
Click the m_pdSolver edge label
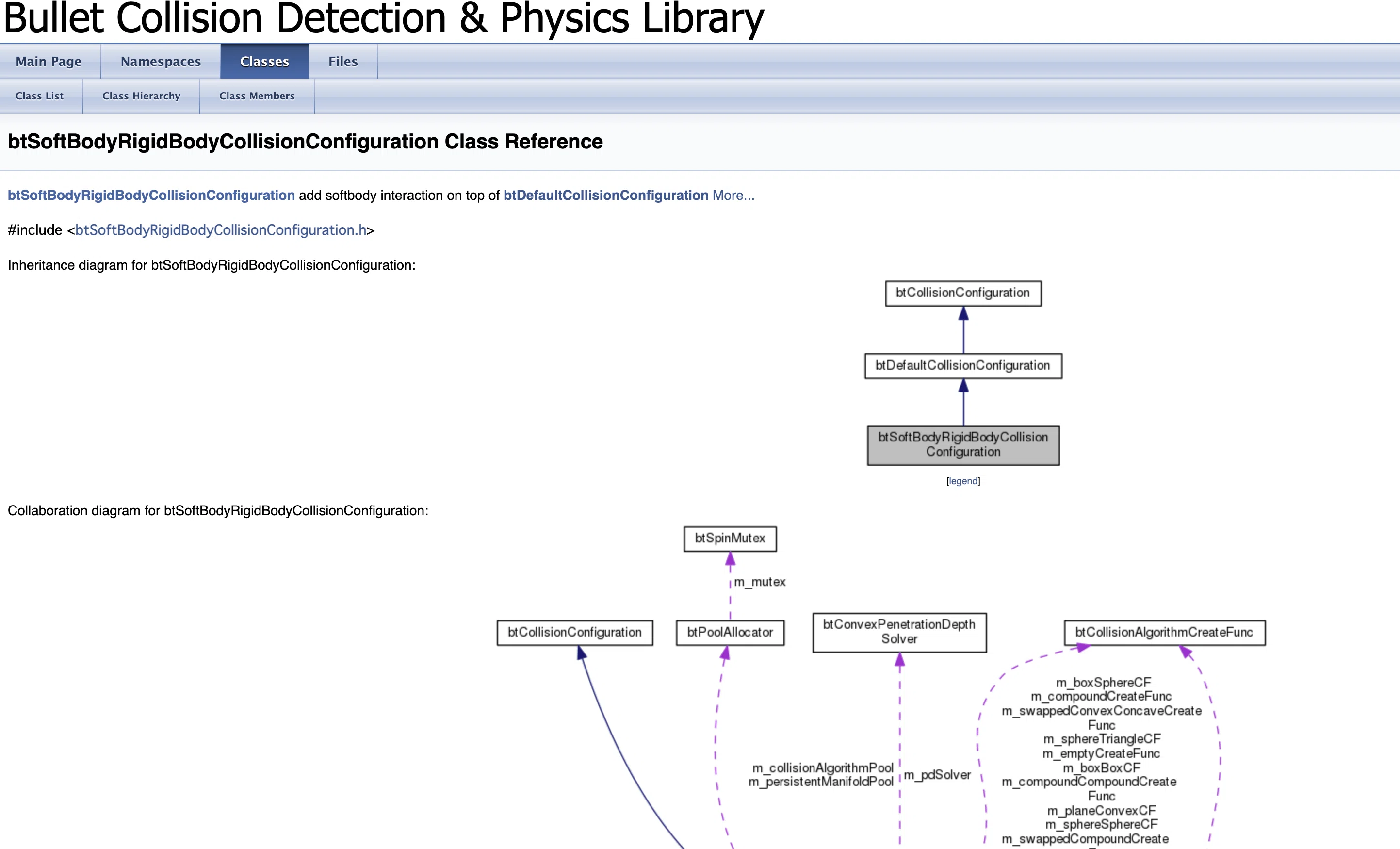coord(938,775)
